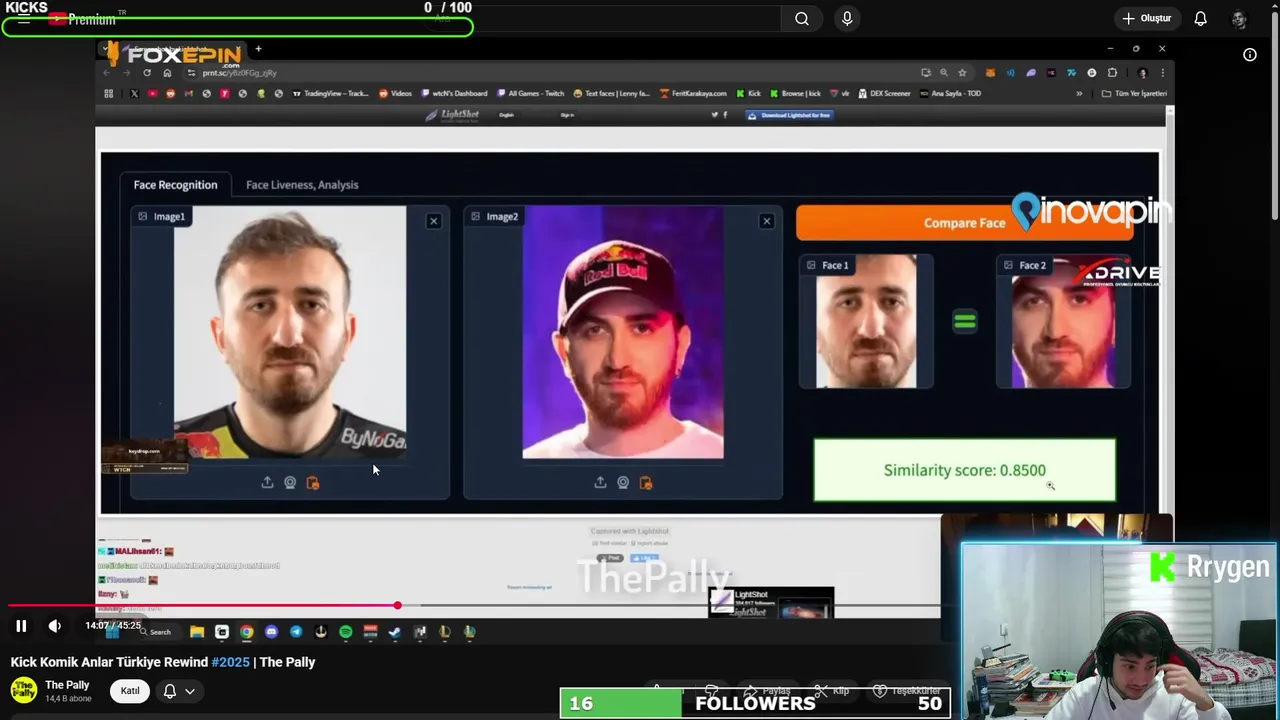The height and width of the screenshot is (720, 1280).
Task: Open X bookmark in bookmarks bar
Action: point(134,94)
